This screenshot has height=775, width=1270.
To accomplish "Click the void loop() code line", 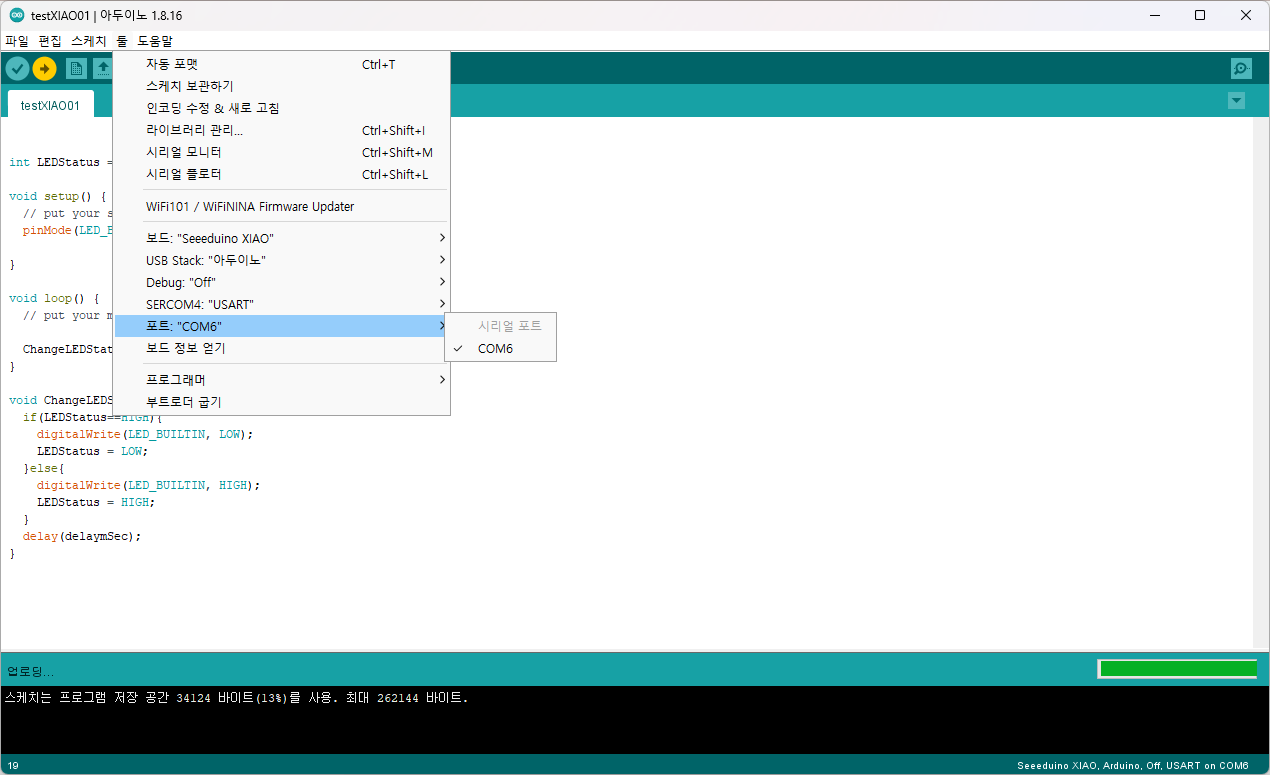I will coord(54,298).
